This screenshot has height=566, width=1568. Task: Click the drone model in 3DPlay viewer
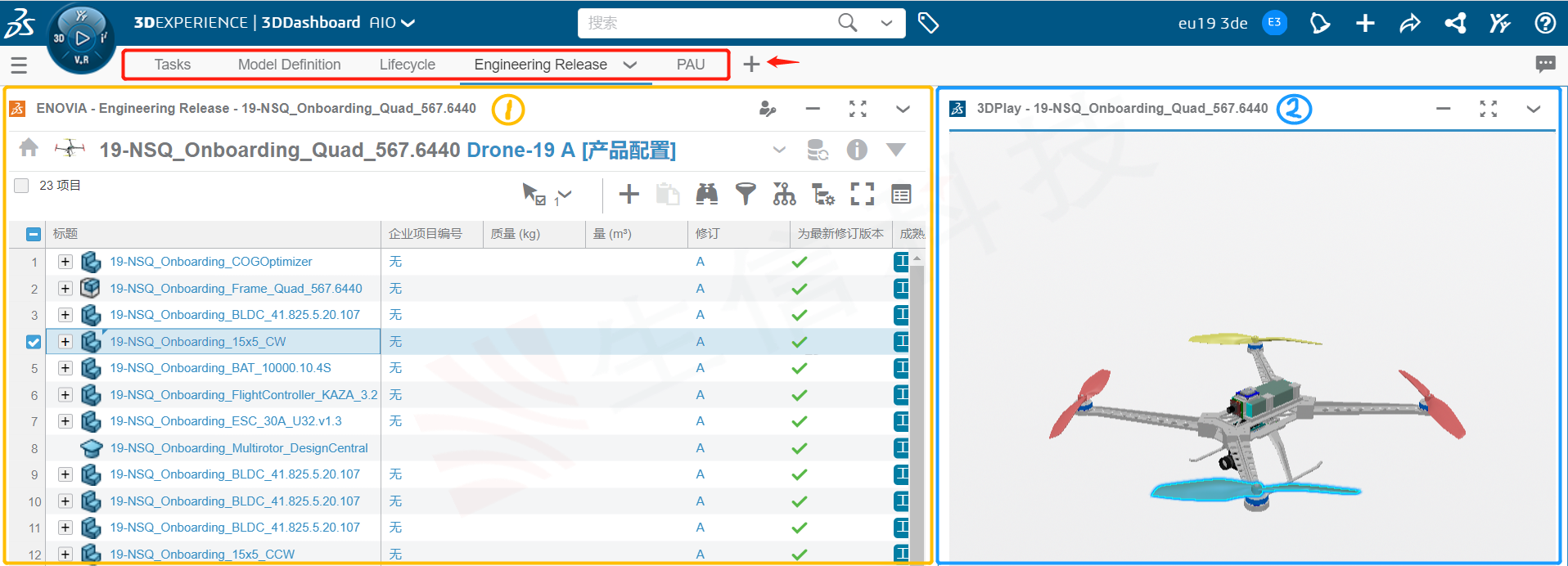click(x=1257, y=421)
